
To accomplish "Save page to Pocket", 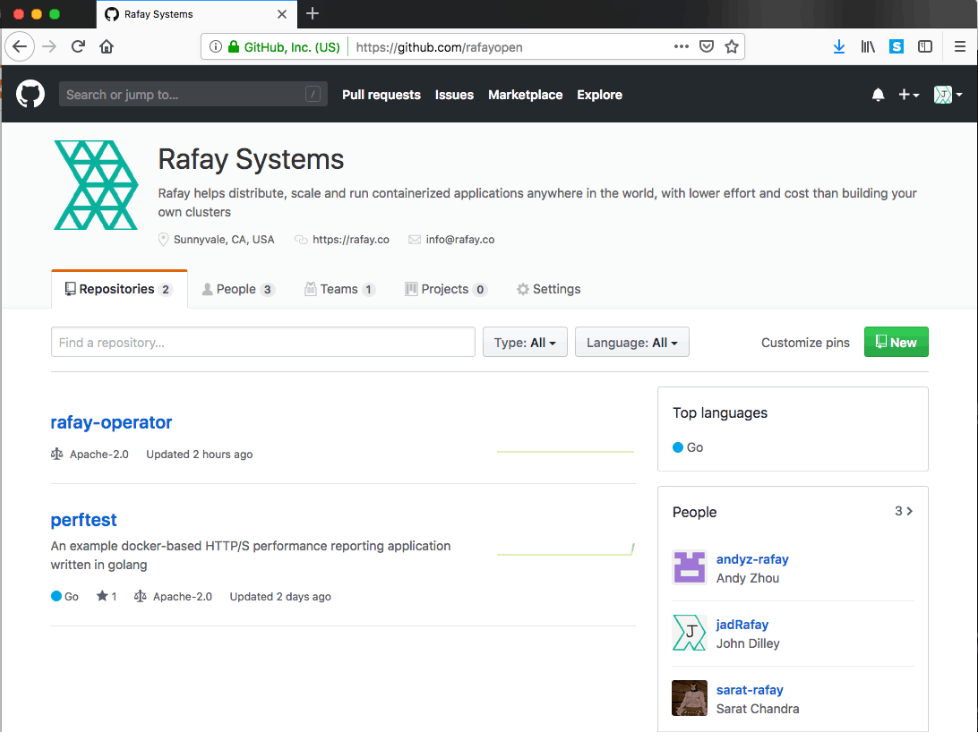I will 706,46.
